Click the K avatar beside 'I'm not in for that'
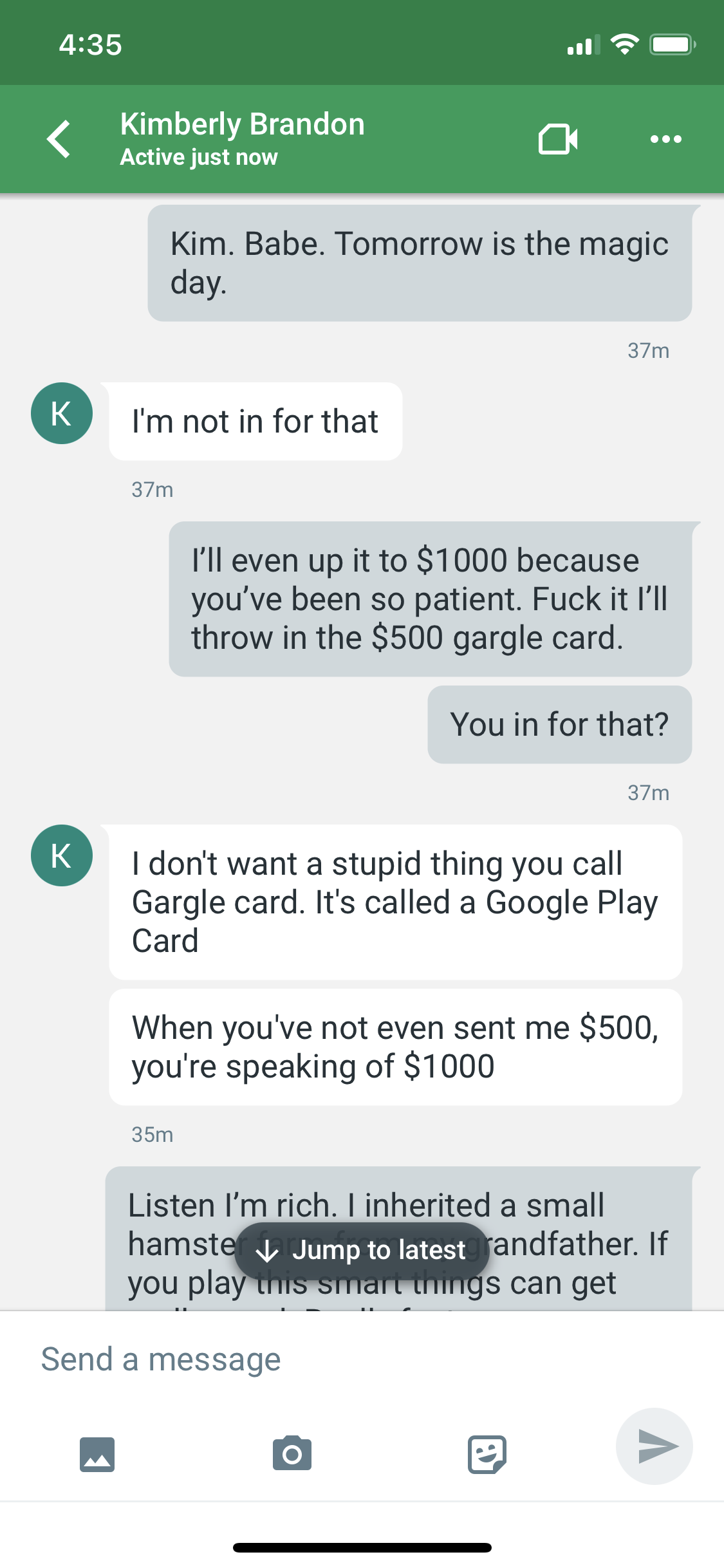 tap(62, 413)
